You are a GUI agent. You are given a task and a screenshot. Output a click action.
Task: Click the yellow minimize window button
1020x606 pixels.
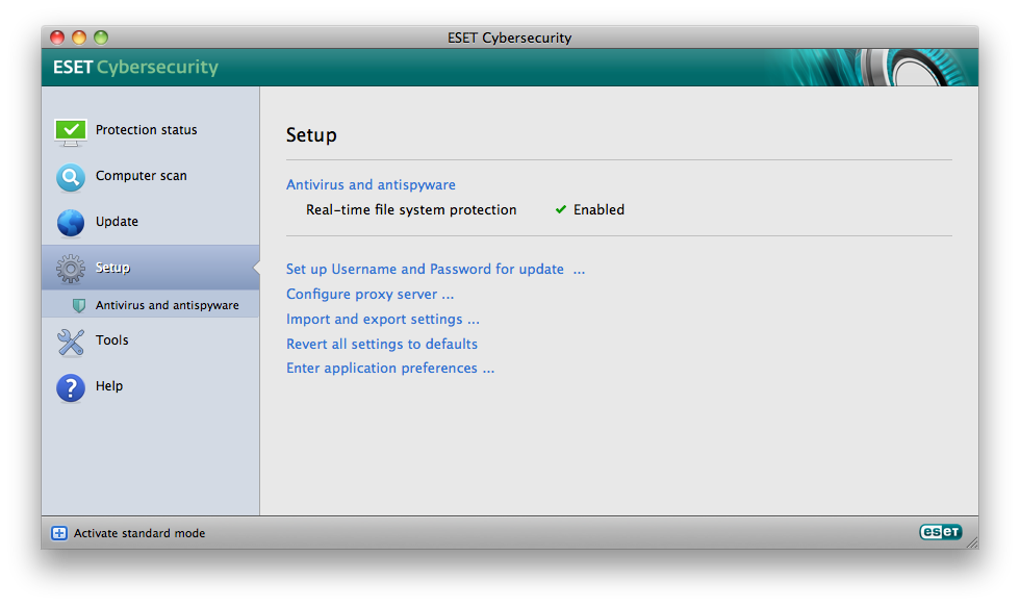pos(79,38)
